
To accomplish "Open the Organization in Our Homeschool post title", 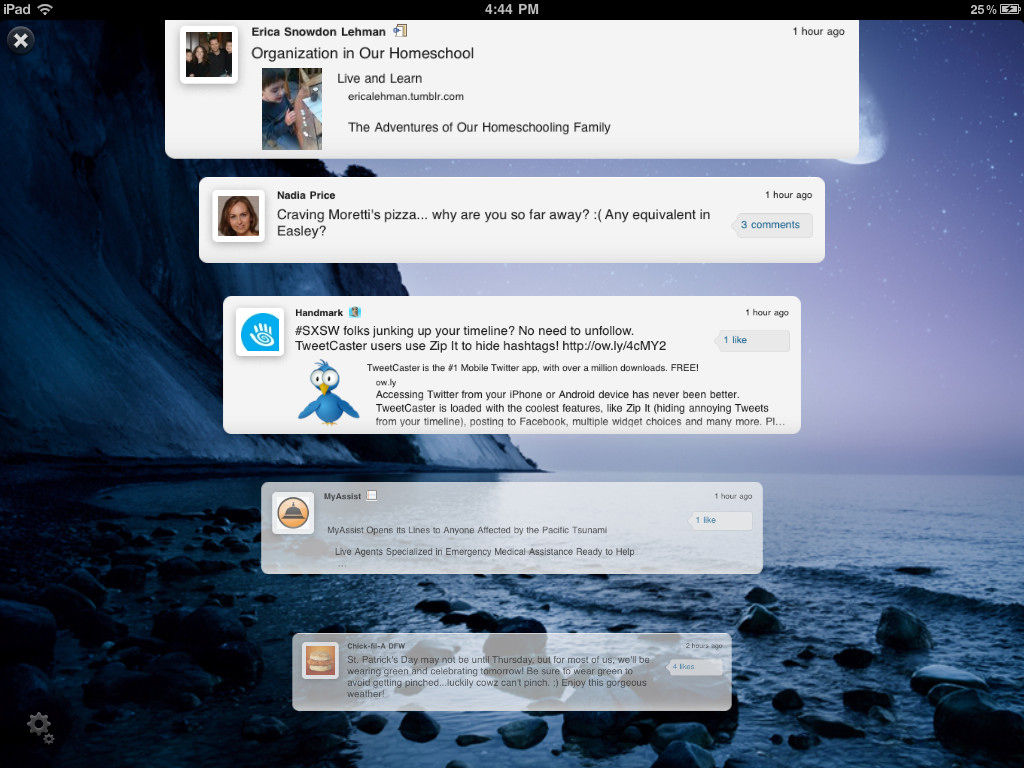I will coord(362,53).
